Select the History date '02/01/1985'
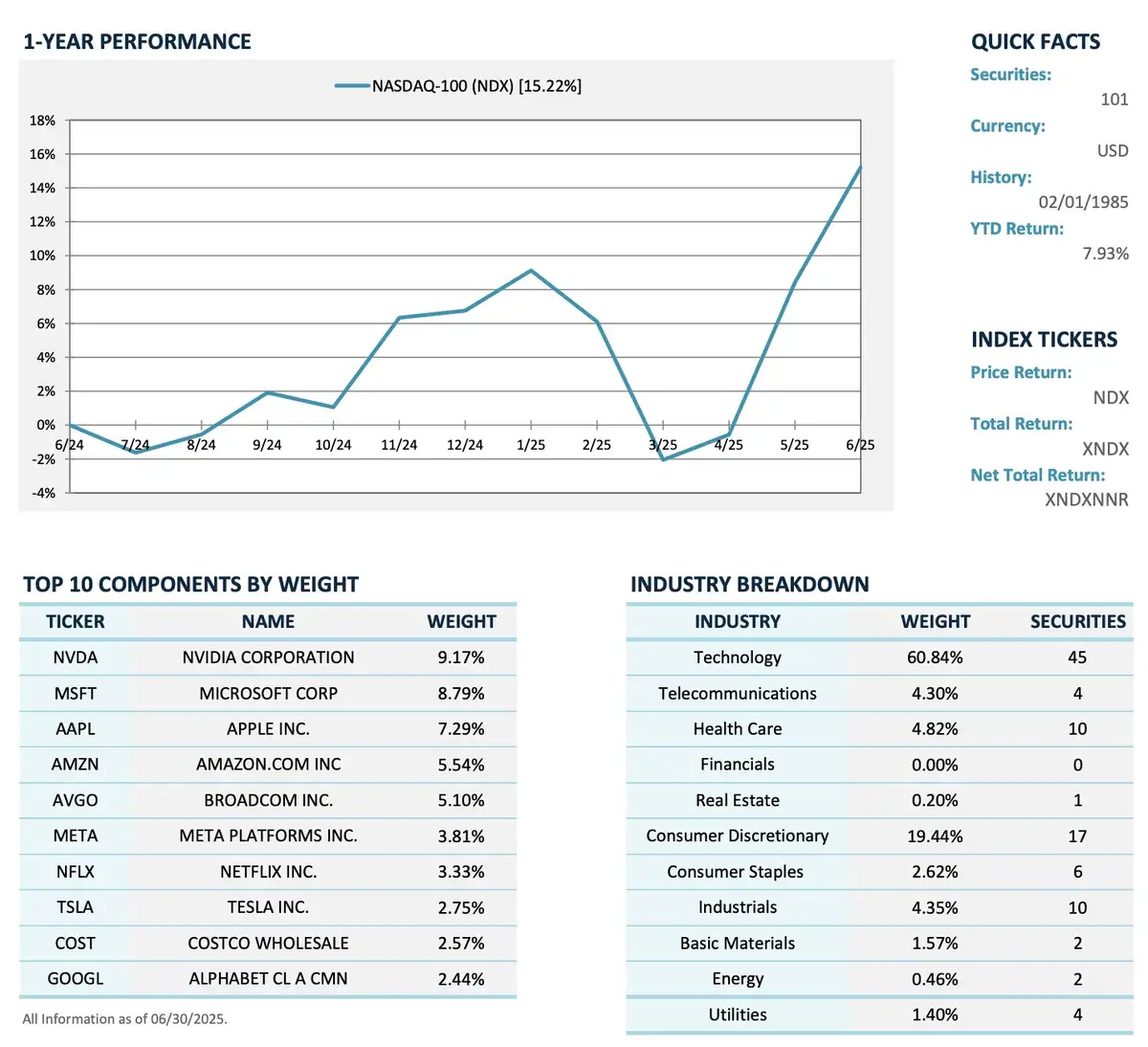The image size is (1148, 1047). pyautogui.click(x=1083, y=202)
